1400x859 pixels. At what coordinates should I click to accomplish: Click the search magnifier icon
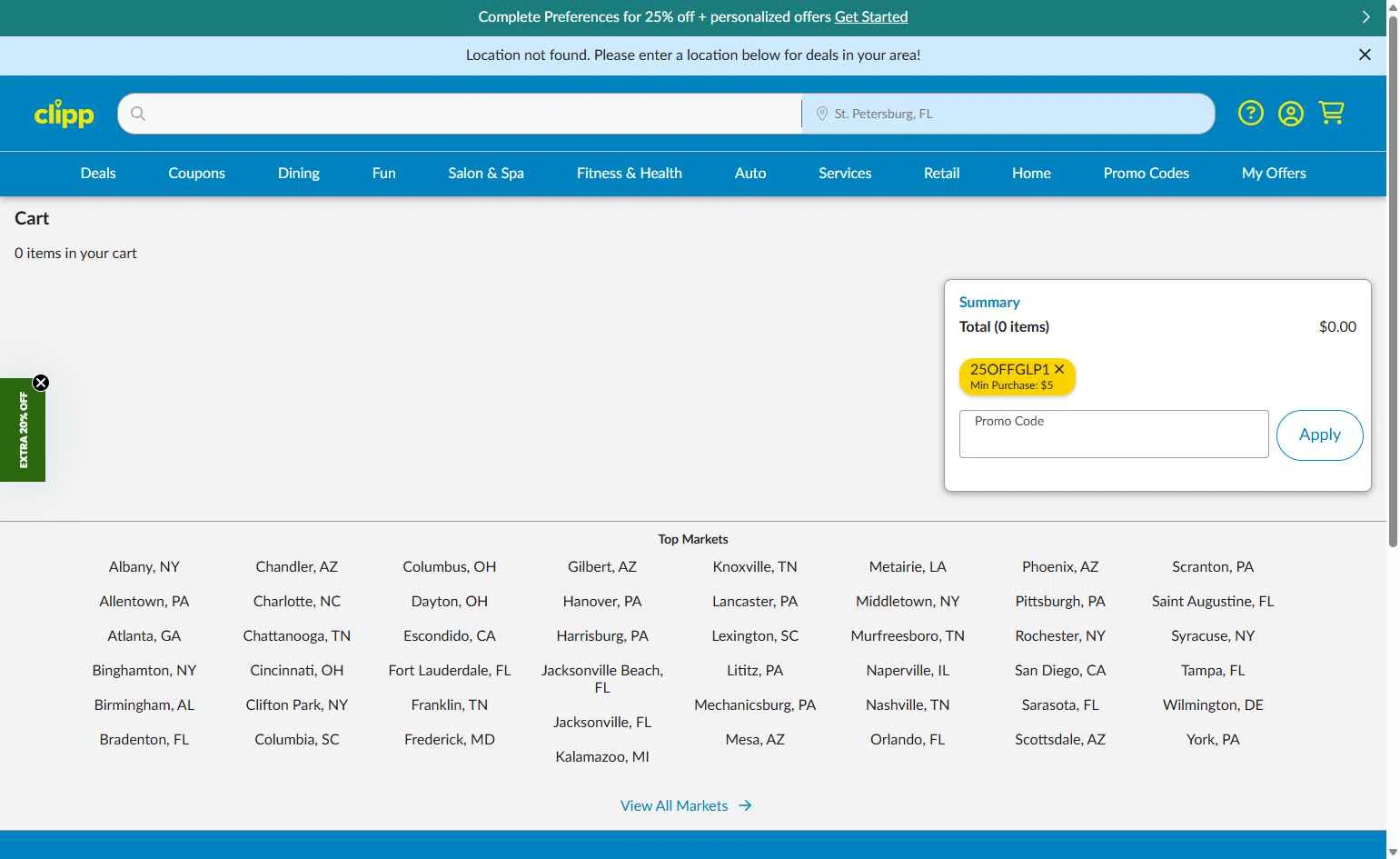tap(138, 114)
